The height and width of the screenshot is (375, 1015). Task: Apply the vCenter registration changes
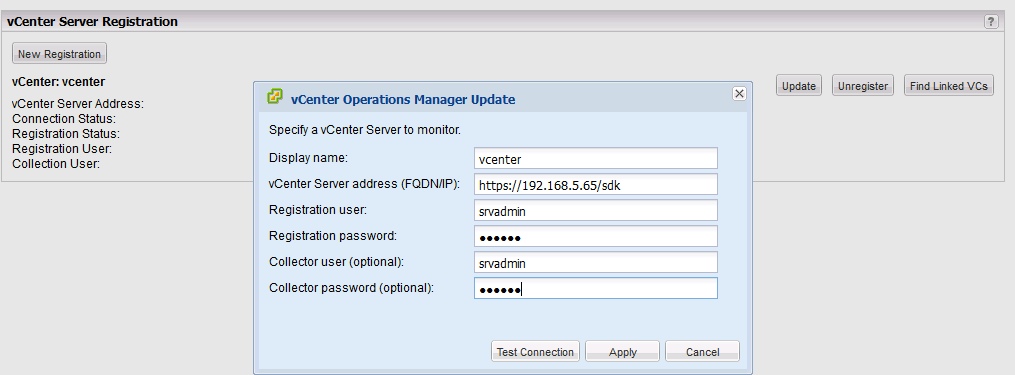(623, 352)
